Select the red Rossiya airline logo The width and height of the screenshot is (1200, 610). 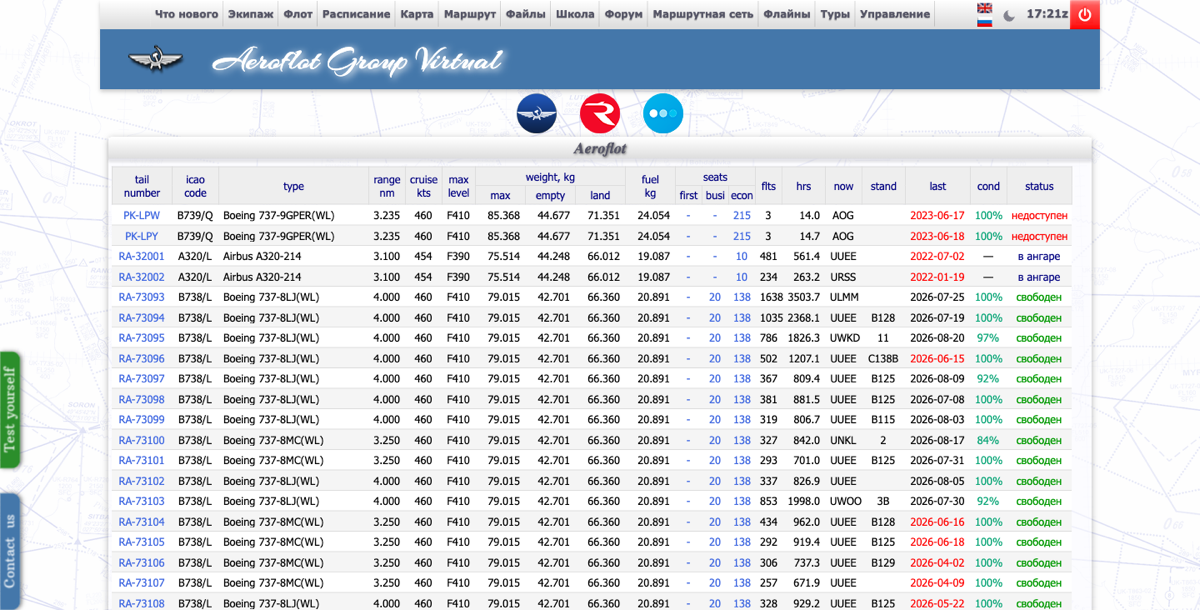click(x=600, y=114)
